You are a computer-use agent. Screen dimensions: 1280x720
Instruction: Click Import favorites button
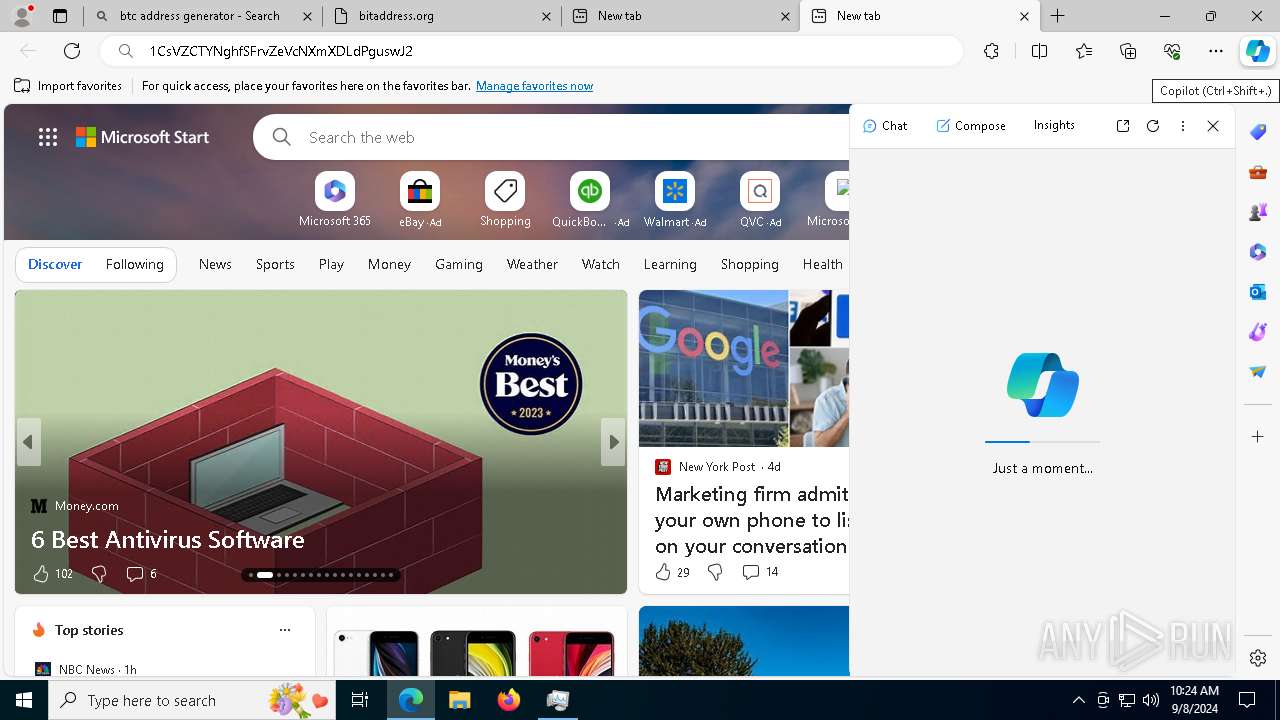(x=68, y=86)
